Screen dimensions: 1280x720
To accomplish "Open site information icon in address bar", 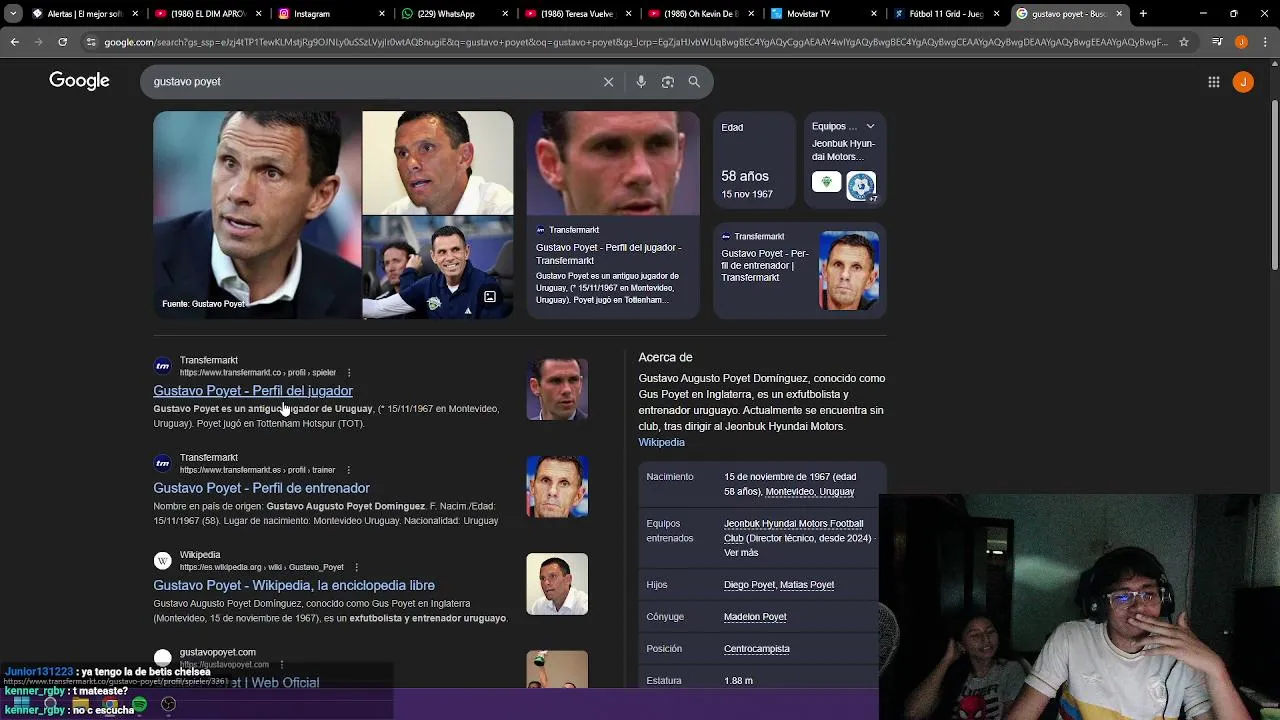I will (x=91, y=42).
